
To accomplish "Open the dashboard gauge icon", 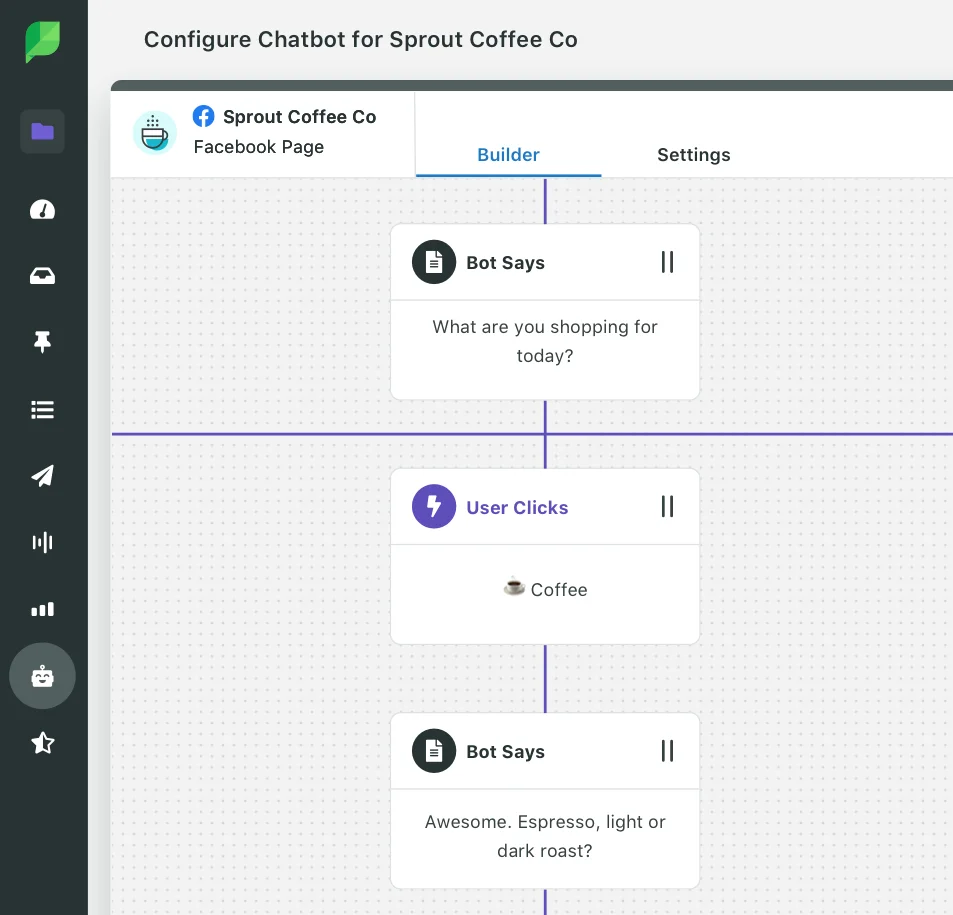I will pyautogui.click(x=42, y=209).
